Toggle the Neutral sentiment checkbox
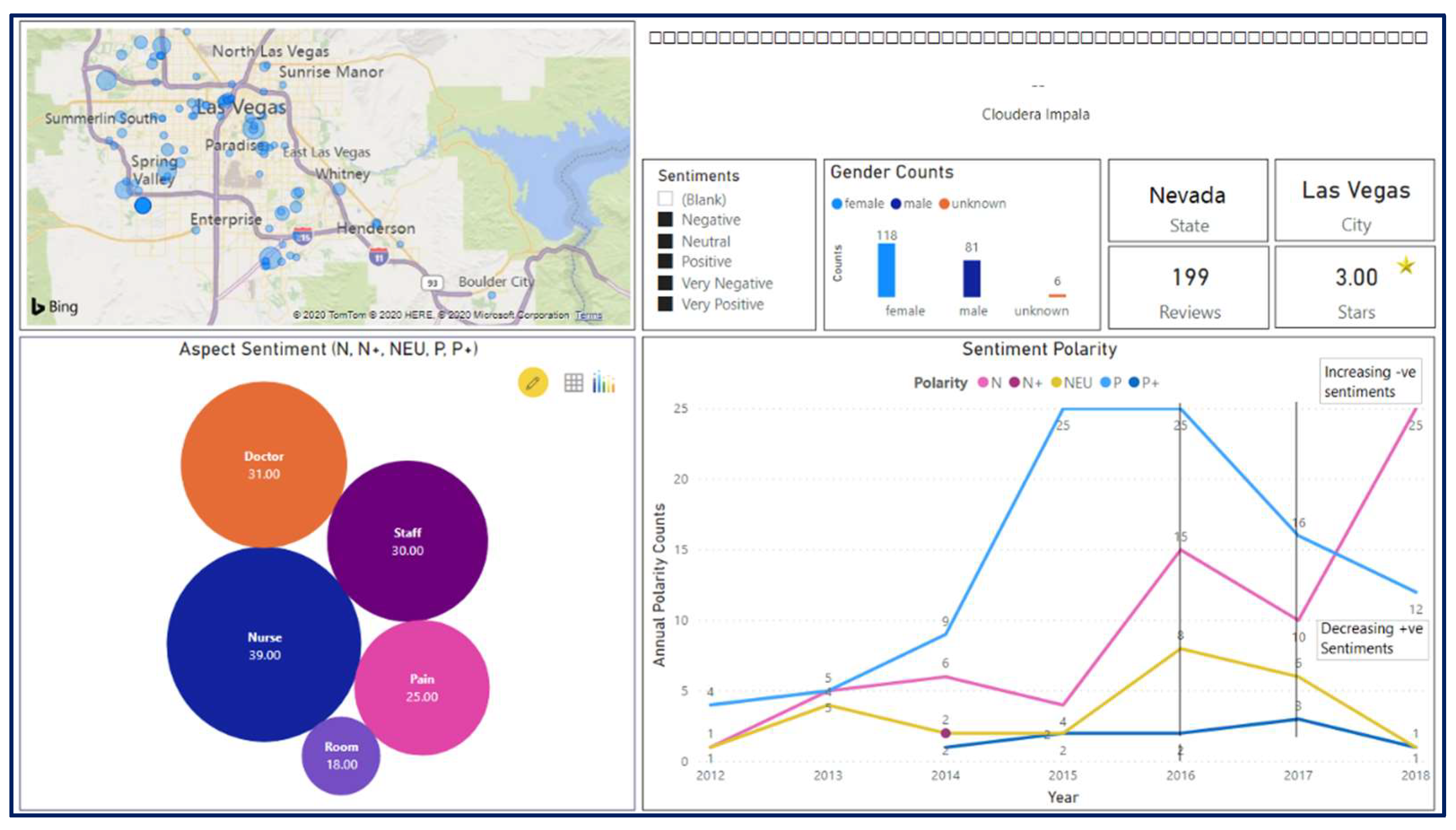 665,240
